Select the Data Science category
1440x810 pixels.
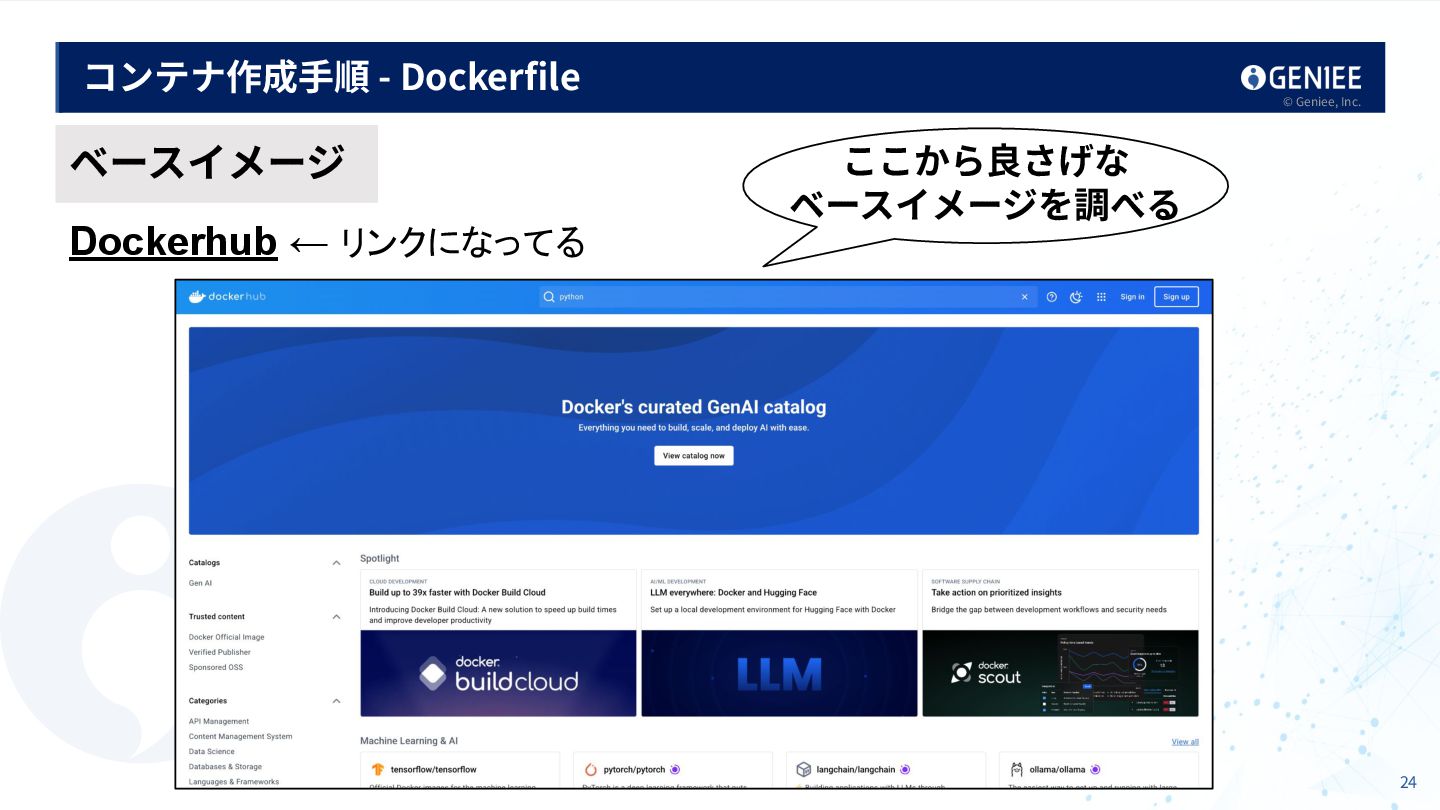pyautogui.click(x=212, y=751)
